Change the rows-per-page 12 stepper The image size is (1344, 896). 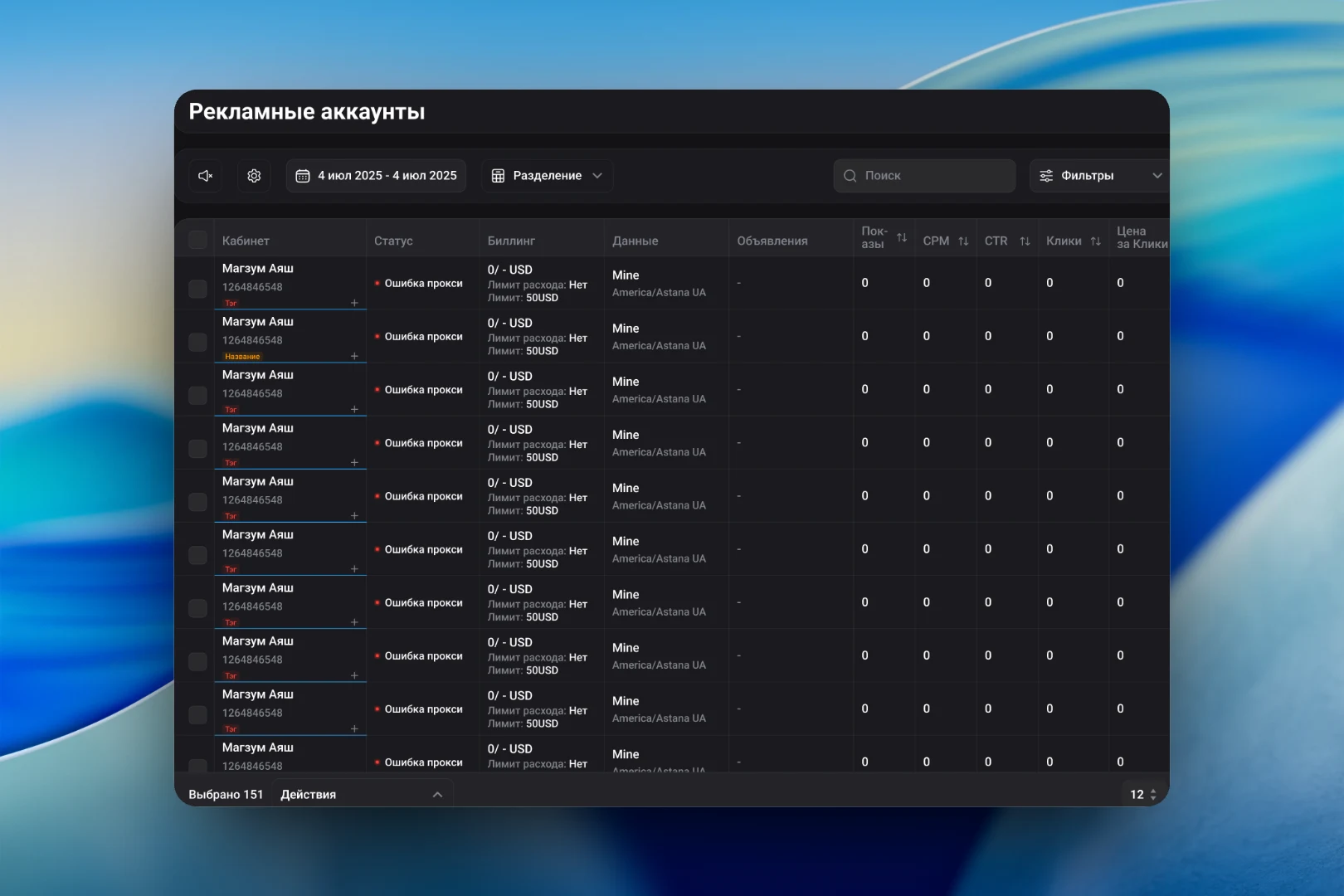point(1143,795)
